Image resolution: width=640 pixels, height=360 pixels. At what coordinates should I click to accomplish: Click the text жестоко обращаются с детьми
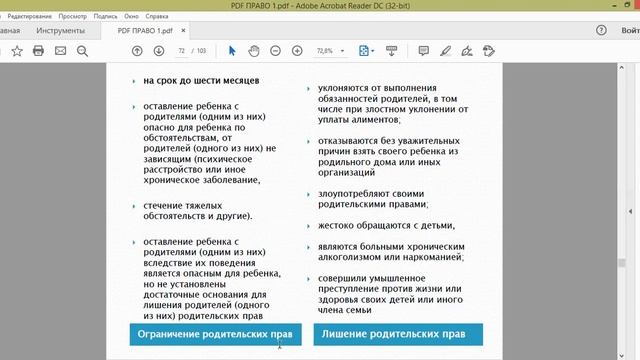pos(387,225)
